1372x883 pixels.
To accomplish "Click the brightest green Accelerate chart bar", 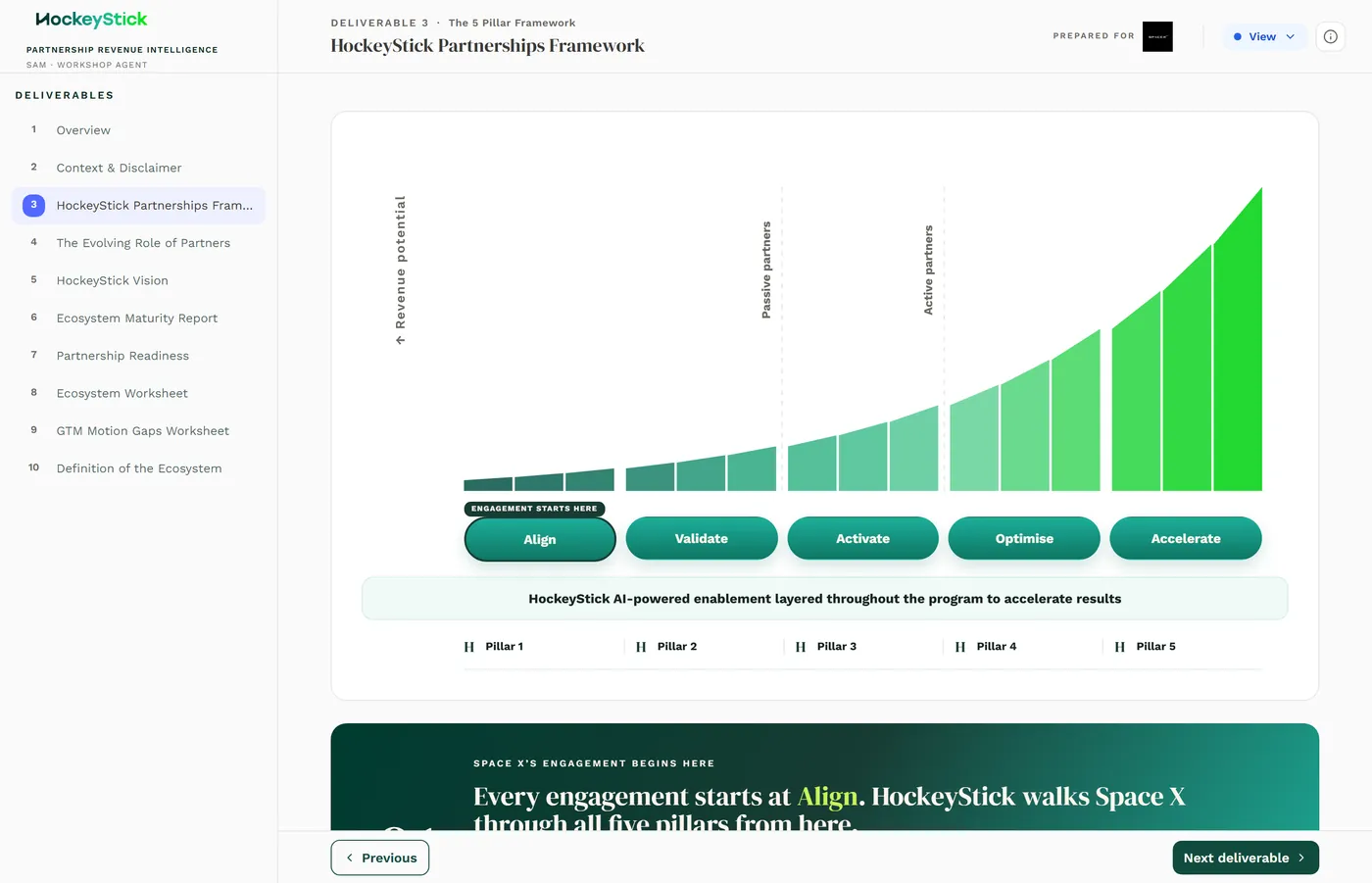I will [x=1238, y=353].
